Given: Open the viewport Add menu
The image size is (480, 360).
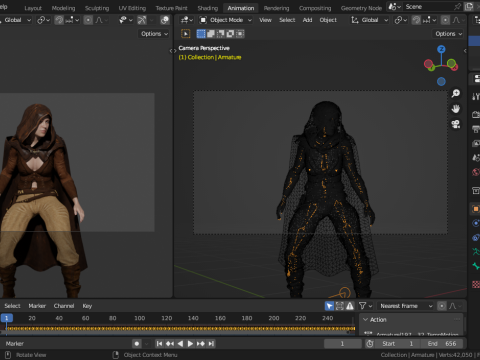Looking at the screenshot, I should 307,20.
